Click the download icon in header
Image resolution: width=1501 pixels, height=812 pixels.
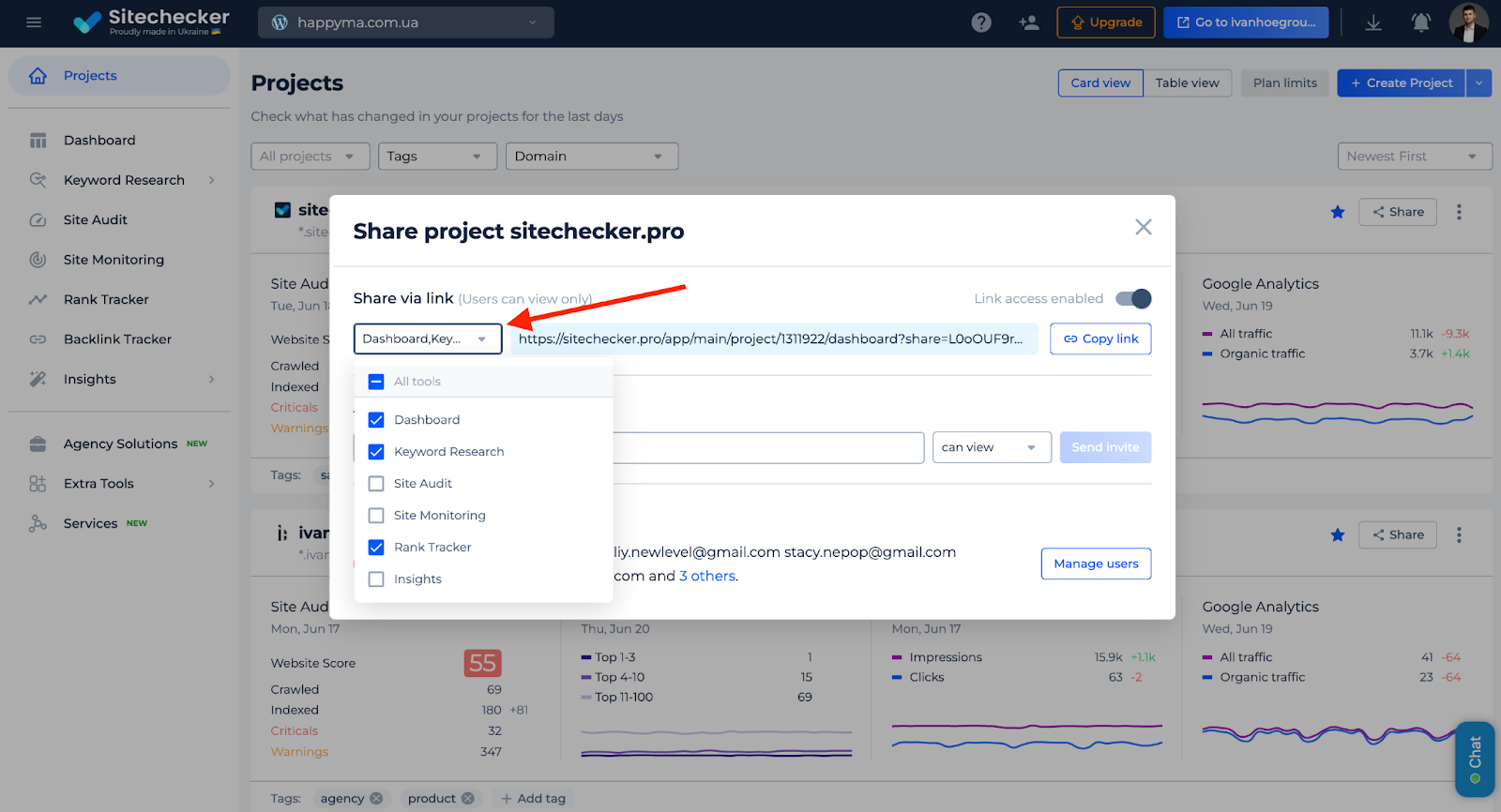click(1373, 23)
